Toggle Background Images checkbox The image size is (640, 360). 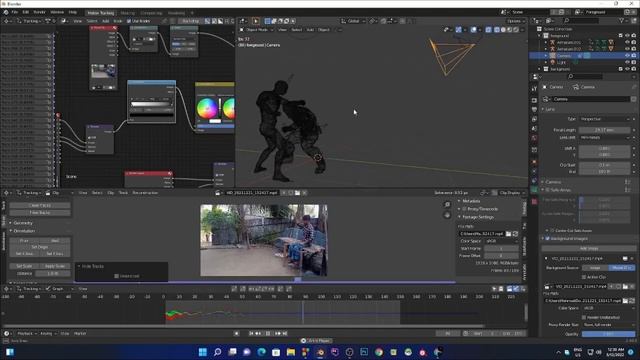(548, 238)
